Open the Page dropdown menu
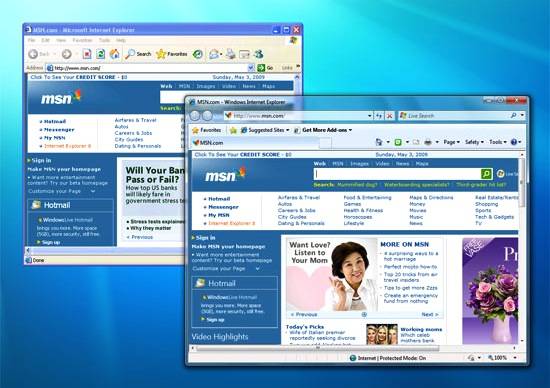 click(451, 142)
